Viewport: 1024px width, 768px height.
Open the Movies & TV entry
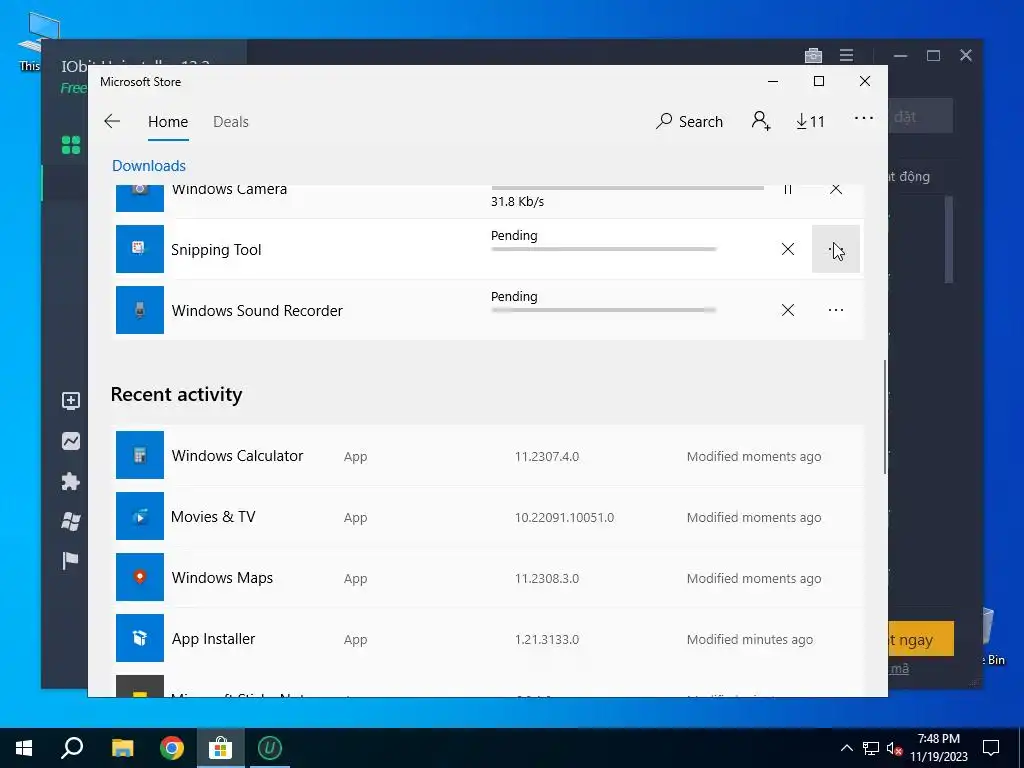coord(489,516)
